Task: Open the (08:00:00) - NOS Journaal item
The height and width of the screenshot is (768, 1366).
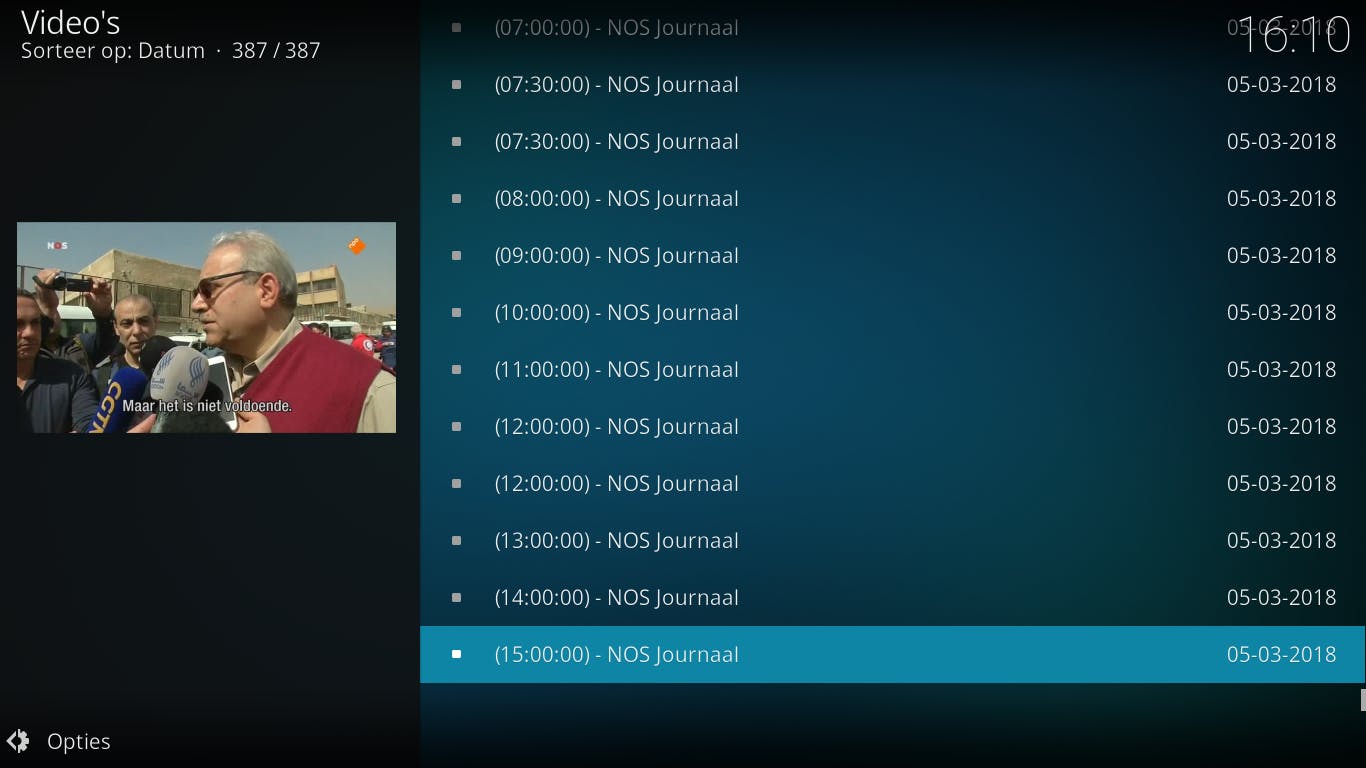Action: (x=892, y=198)
